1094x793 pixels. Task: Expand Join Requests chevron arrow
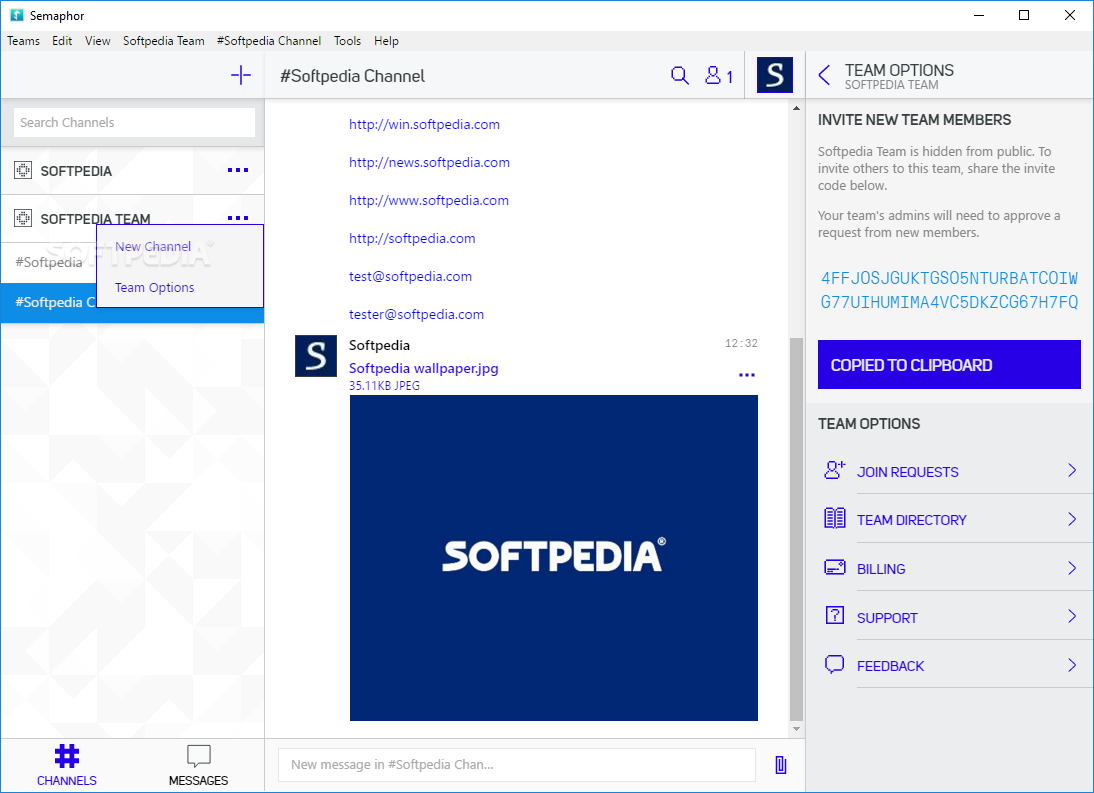click(1072, 470)
